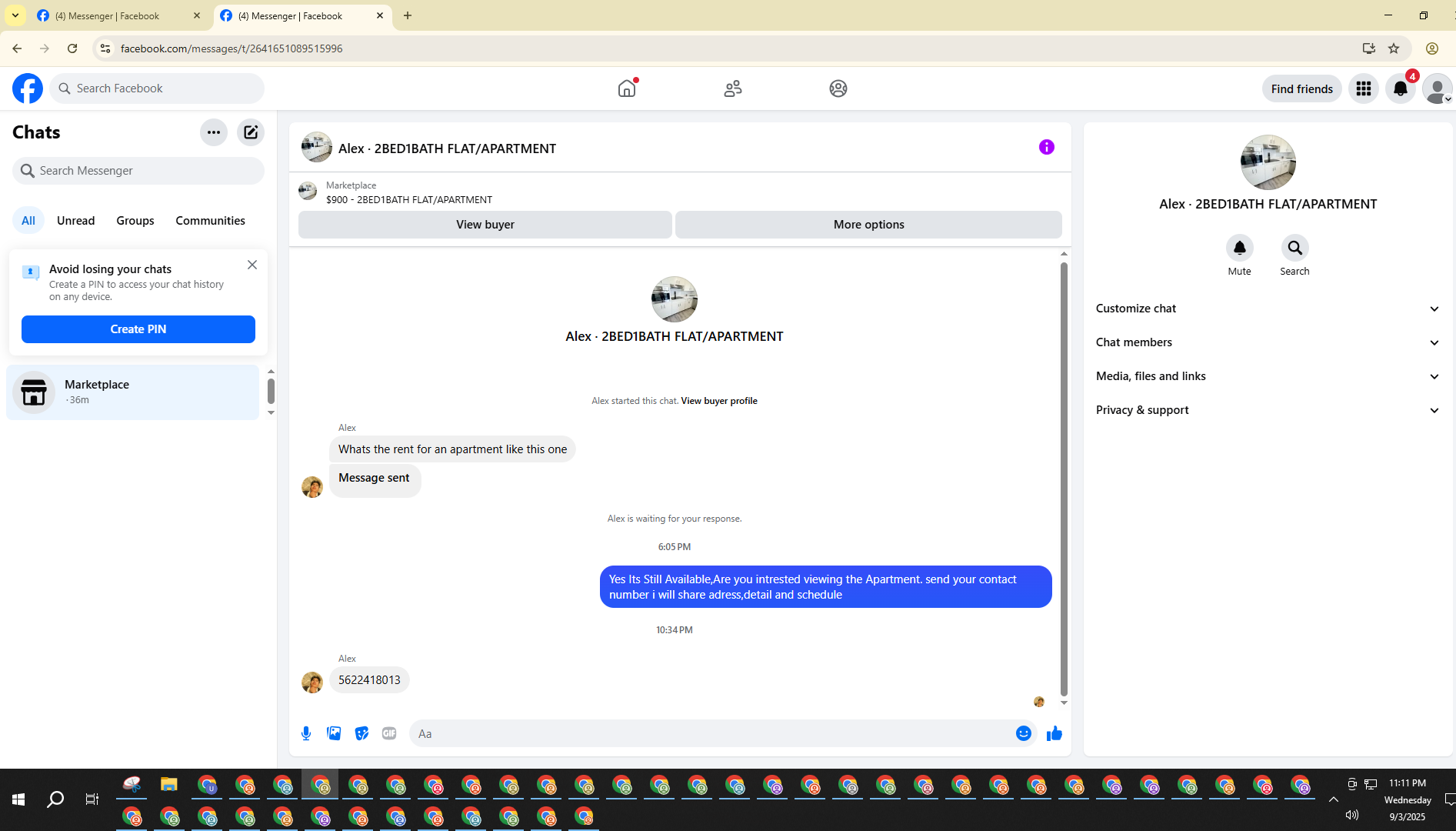
Task: Open the Facebook menu grid icon
Action: (1364, 88)
